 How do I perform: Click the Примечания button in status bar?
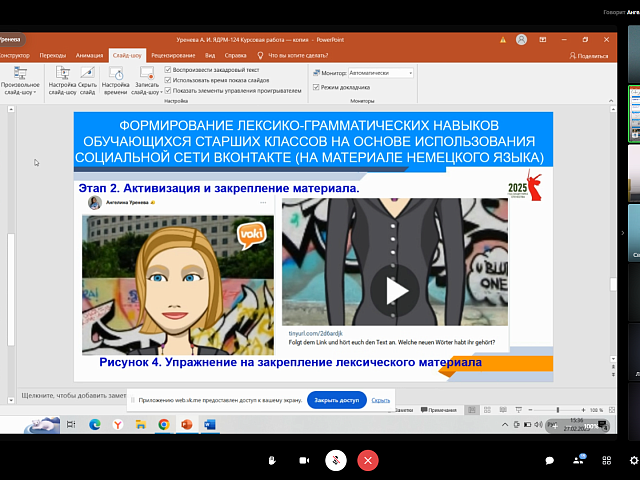tap(439, 410)
